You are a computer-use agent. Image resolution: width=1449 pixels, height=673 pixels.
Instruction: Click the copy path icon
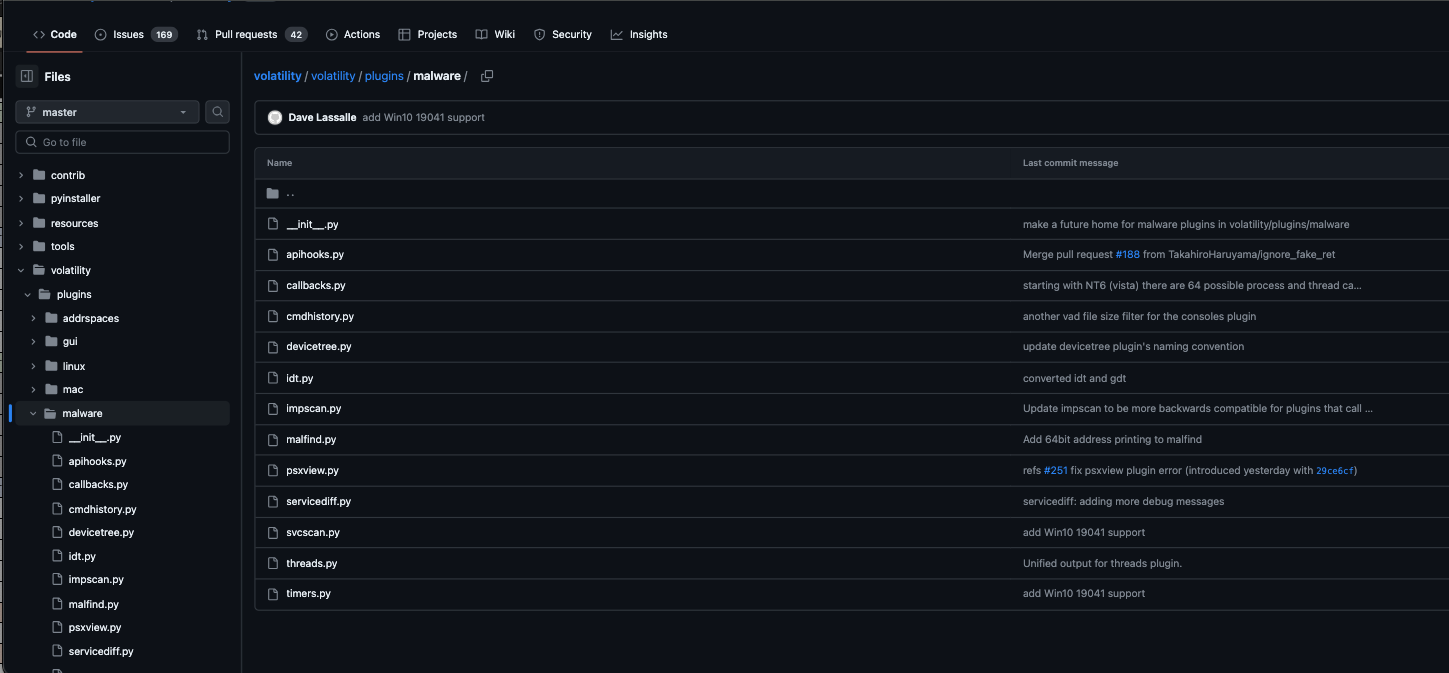tap(487, 76)
